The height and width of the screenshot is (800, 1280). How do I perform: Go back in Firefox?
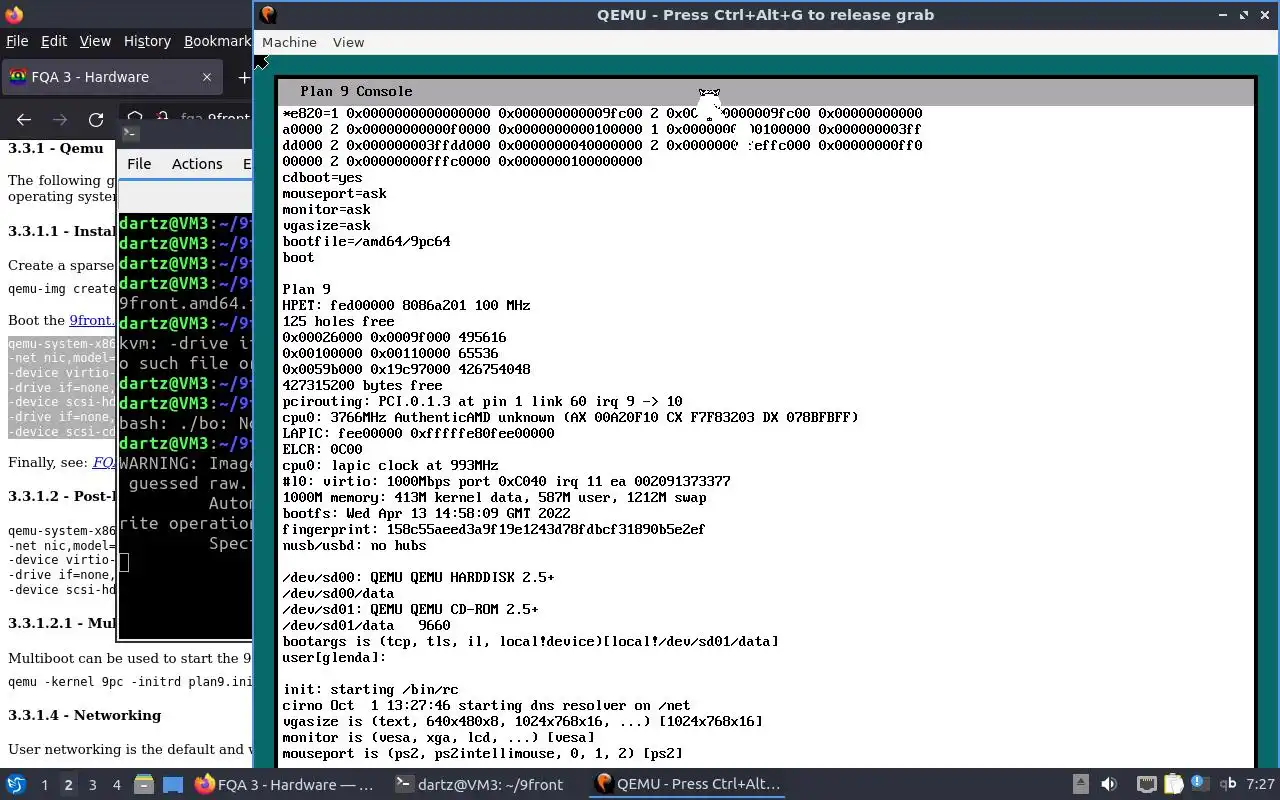click(24, 119)
